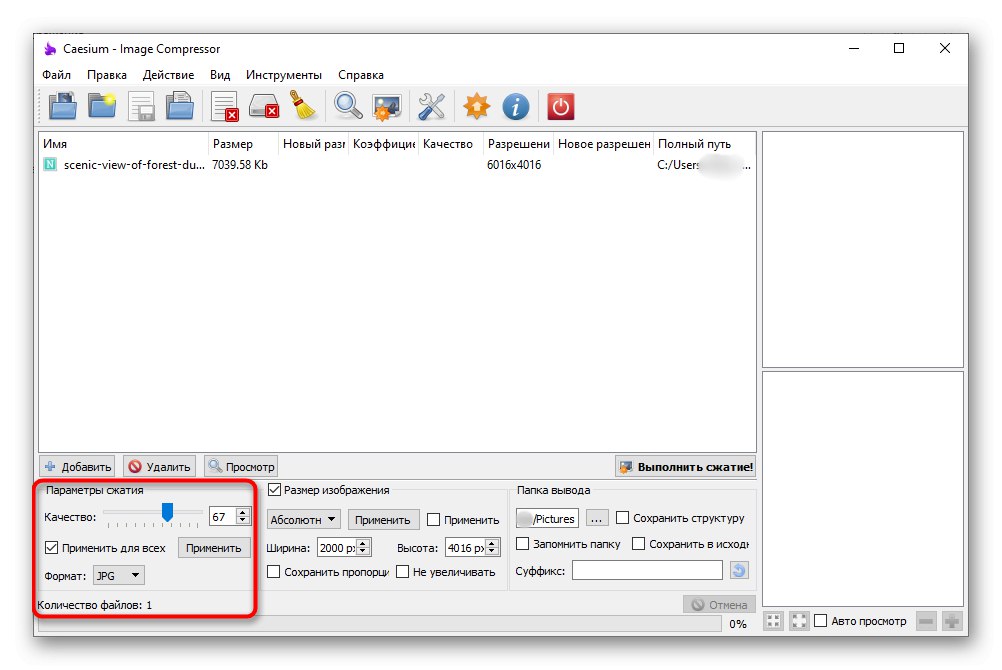Click the Добавить button
Image resolution: width=1002 pixels, height=670 pixels.
click(77, 467)
